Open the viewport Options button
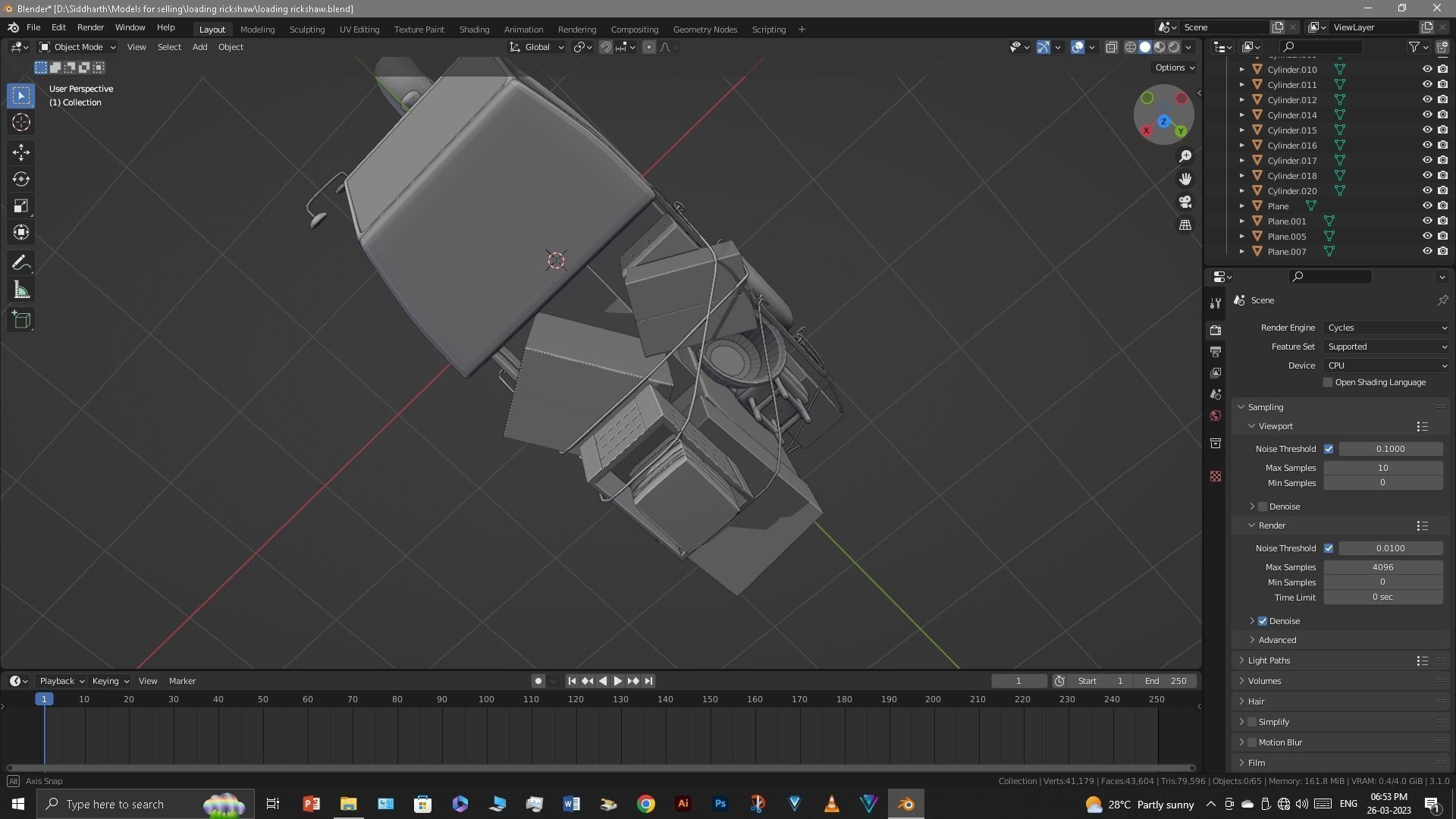This screenshot has height=819, width=1456. click(x=1174, y=67)
